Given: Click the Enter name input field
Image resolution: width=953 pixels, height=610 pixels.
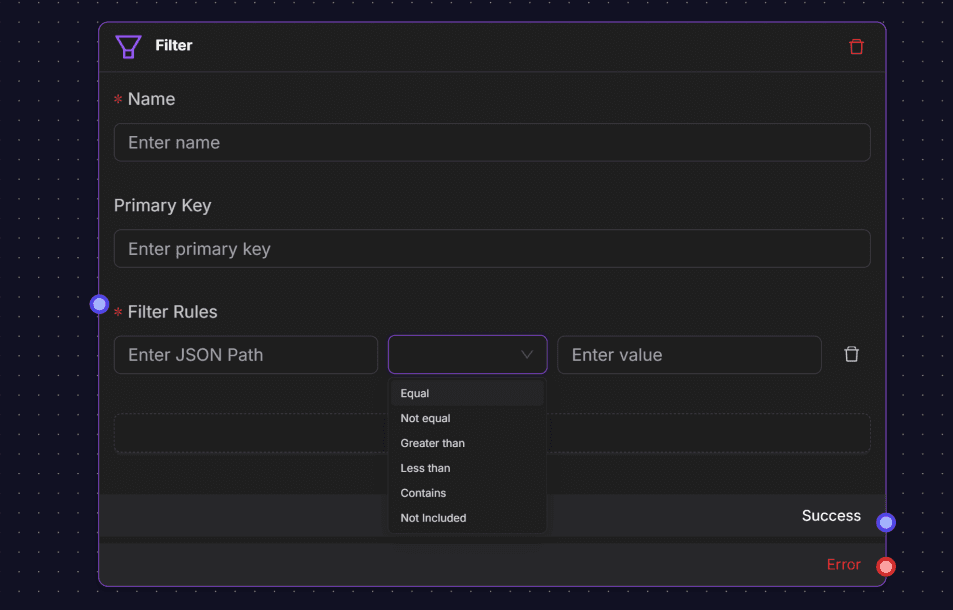Looking at the screenshot, I should (493, 142).
